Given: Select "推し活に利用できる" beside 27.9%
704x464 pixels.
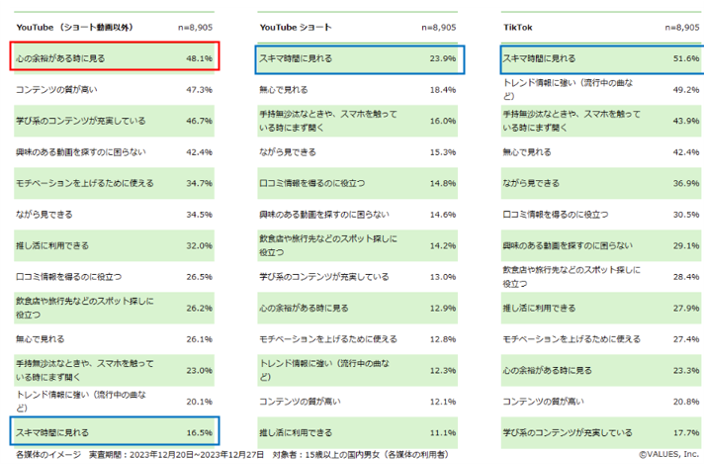Looking at the screenshot, I should (x=539, y=308).
